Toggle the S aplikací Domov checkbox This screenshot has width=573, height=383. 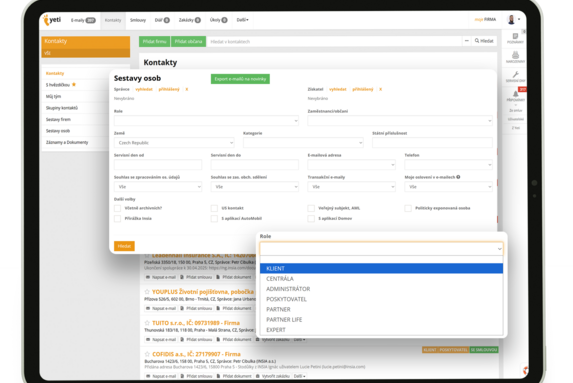pyautogui.click(x=311, y=219)
